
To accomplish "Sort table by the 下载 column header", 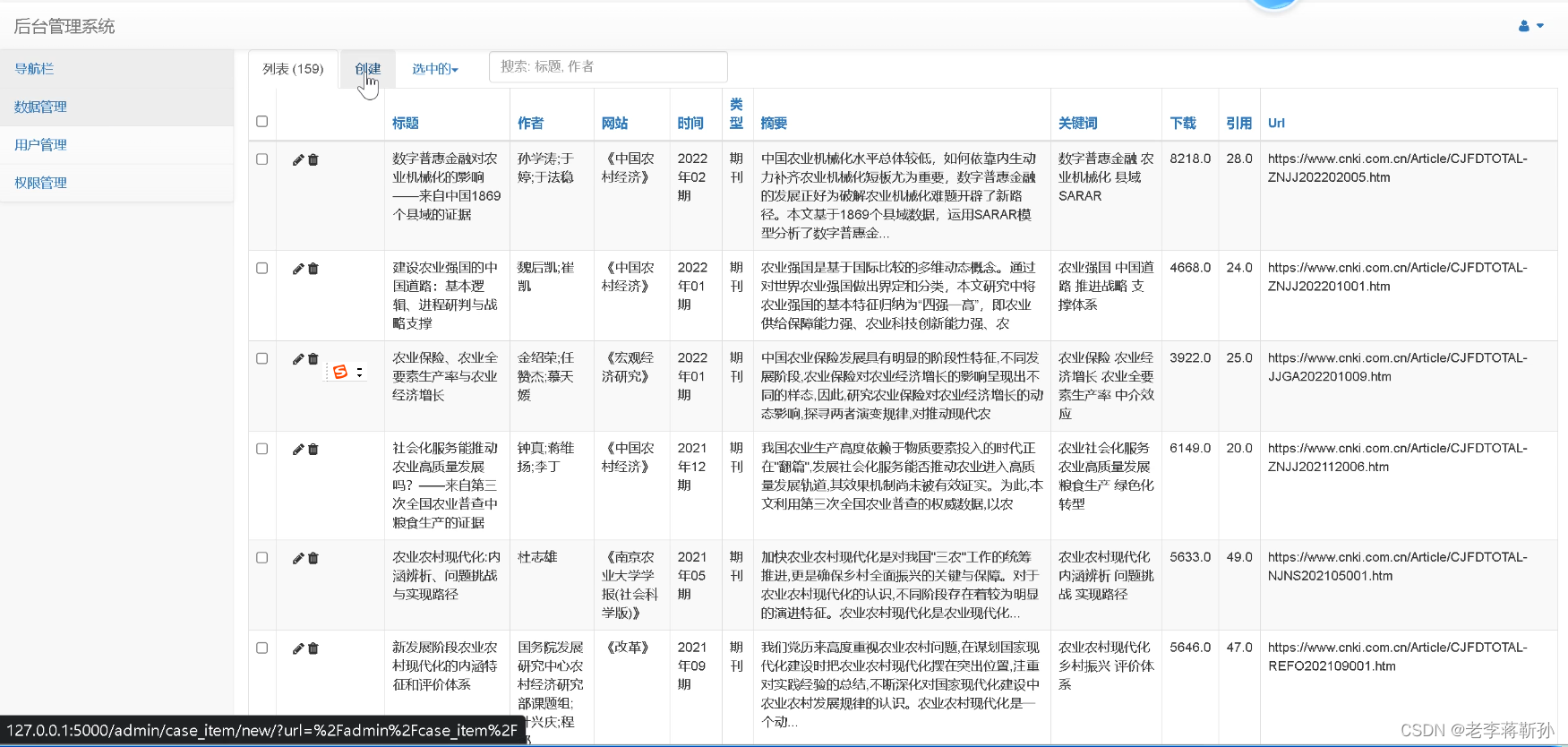I will pyautogui.click(x=1183, y=124).
